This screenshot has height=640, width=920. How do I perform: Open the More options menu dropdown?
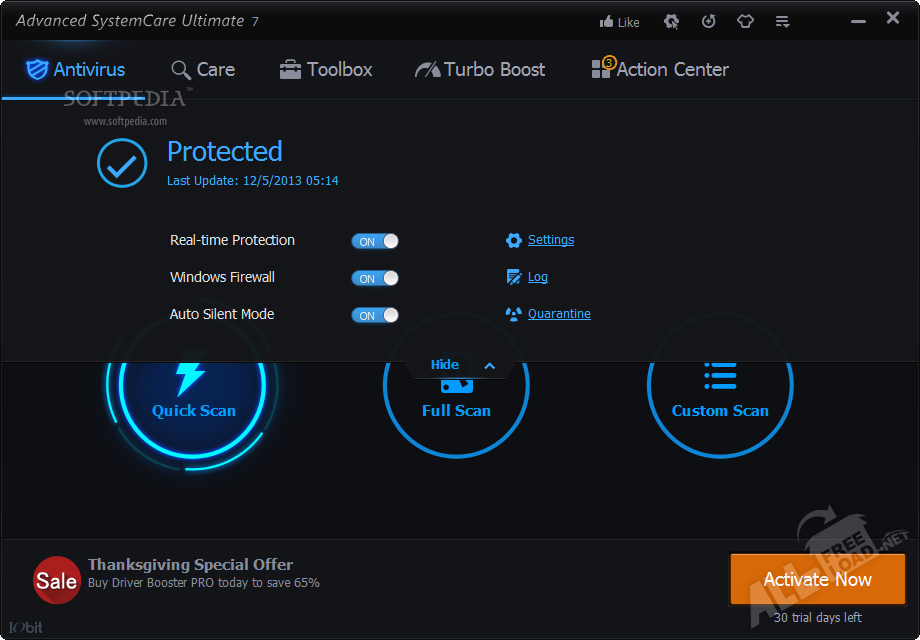click(x=782, y=21)
